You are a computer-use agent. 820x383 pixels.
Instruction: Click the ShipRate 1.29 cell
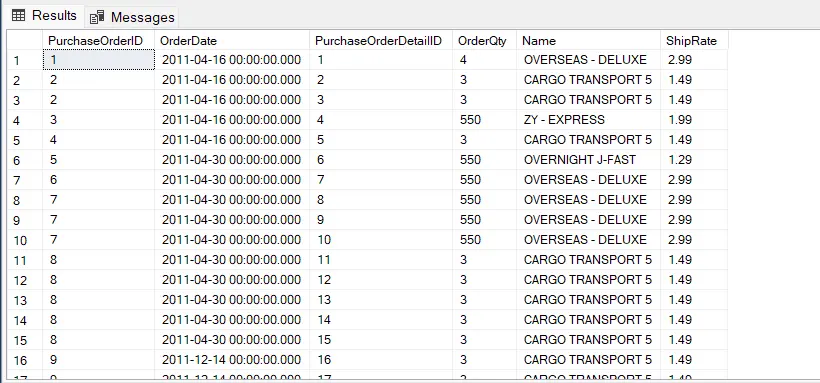pyautogui.click(x=694, y=160)
